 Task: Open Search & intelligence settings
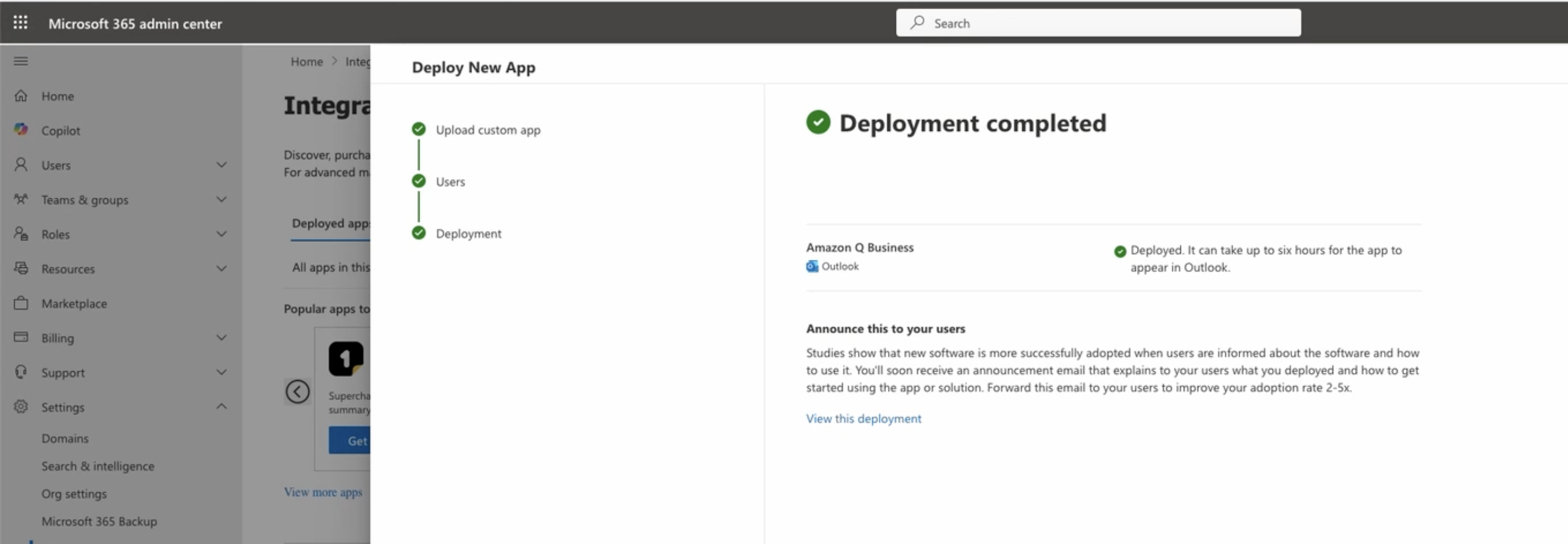pyautogui.click(x=97, y=466)
